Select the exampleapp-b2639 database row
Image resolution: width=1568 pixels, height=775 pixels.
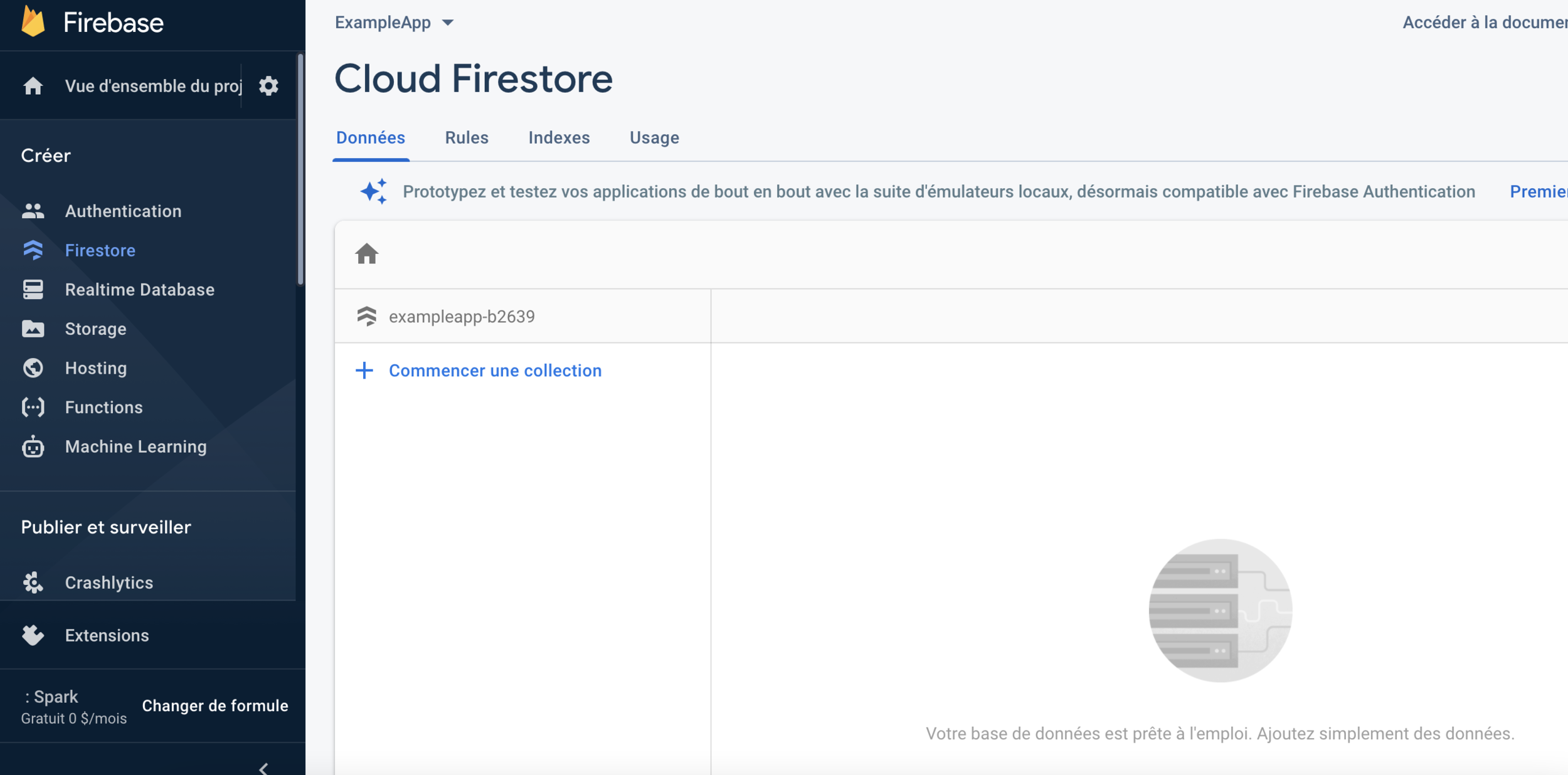pos(461,317)
